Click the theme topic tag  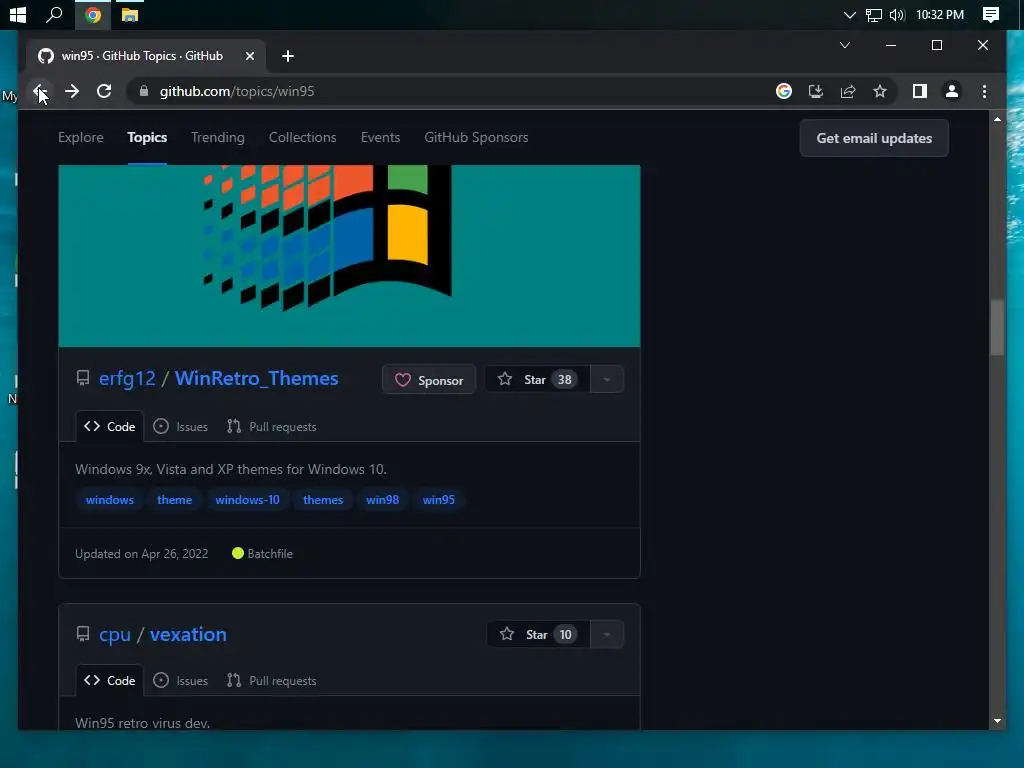tap(174, 500)
